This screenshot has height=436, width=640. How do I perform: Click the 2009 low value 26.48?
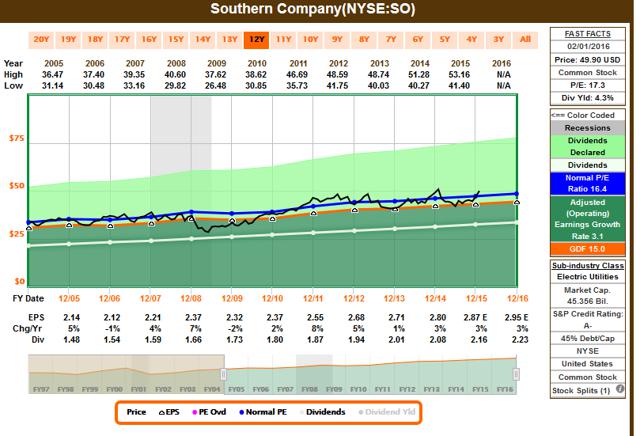click(x=216, y=86)
